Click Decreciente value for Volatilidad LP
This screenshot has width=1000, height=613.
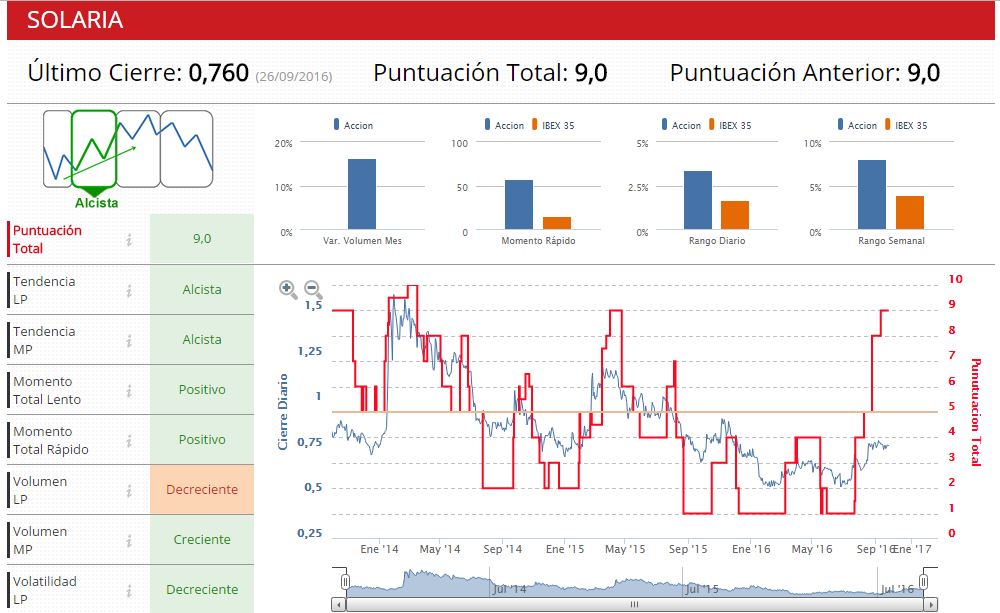[202, 589]
